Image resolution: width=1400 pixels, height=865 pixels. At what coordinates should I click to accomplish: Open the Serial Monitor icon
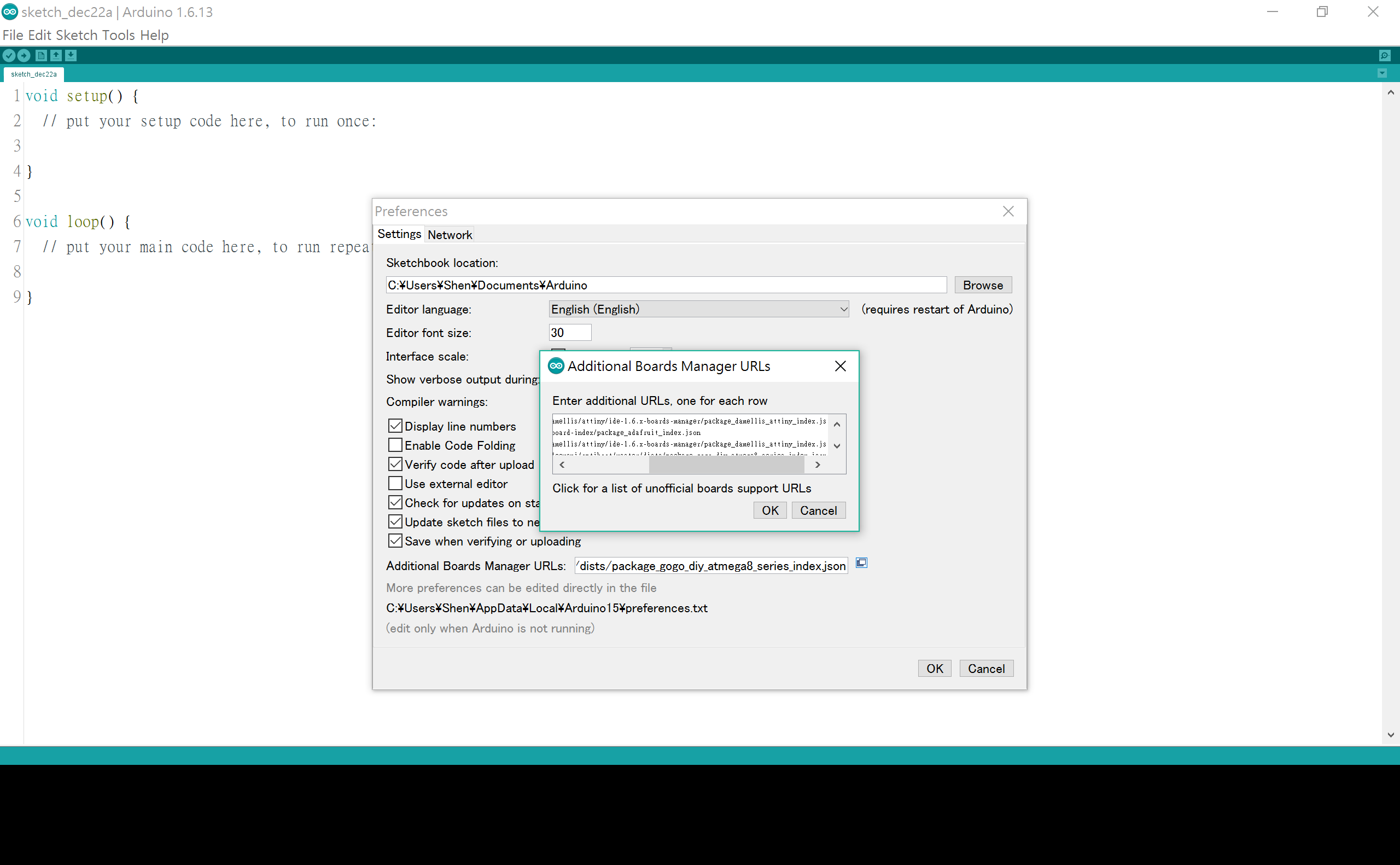click(1384, 55)
